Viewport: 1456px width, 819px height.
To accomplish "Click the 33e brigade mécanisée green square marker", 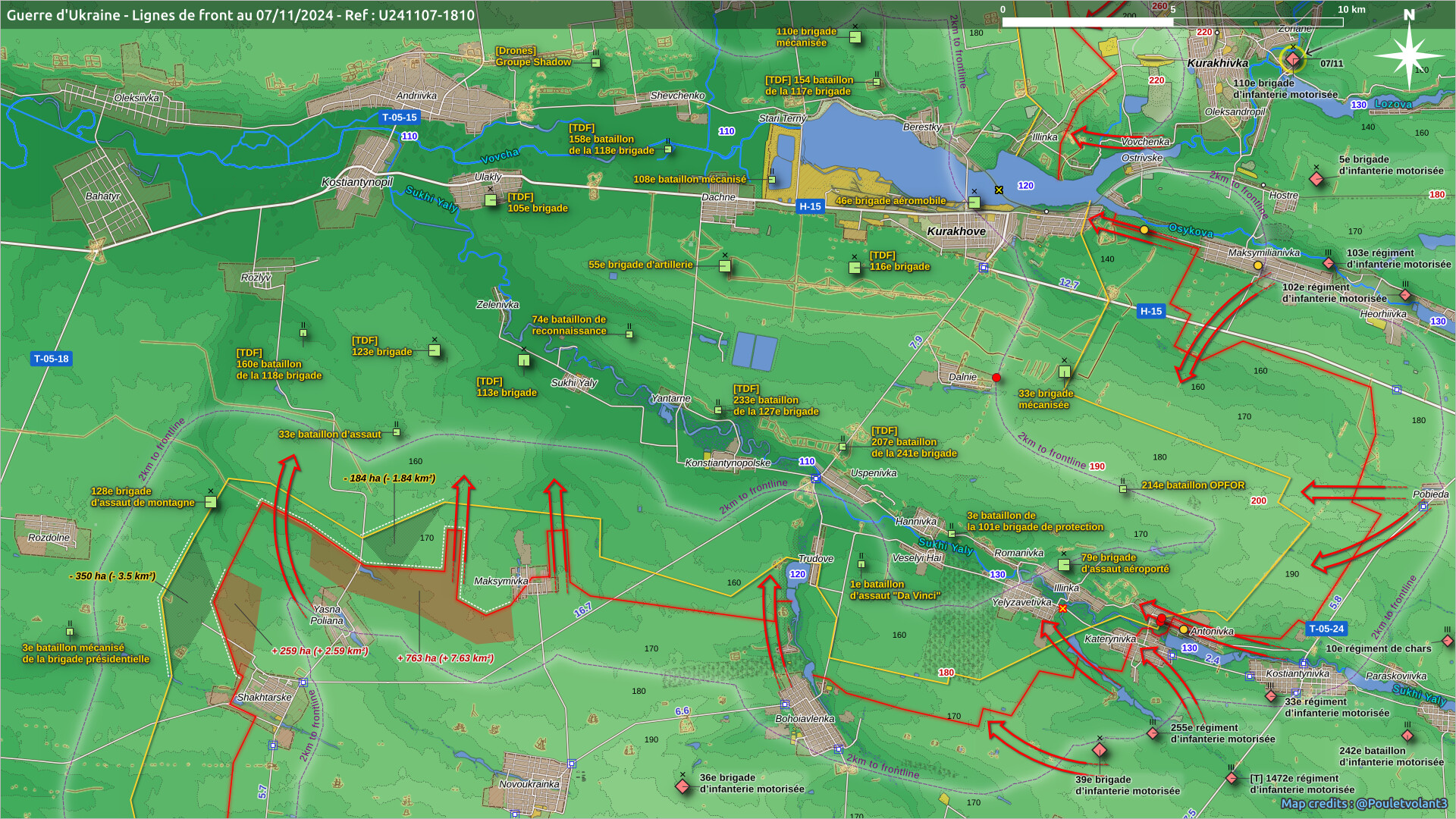I will 1065,372.
